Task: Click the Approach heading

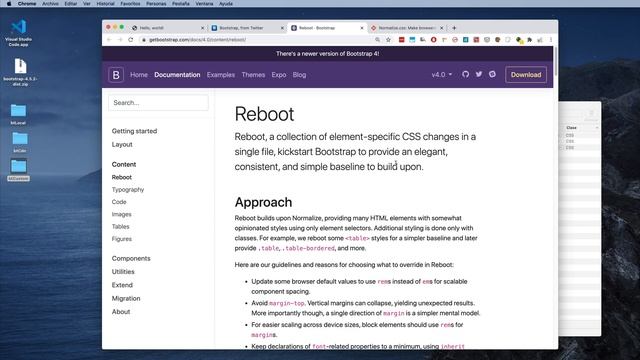Action: (x=263, y=202)
